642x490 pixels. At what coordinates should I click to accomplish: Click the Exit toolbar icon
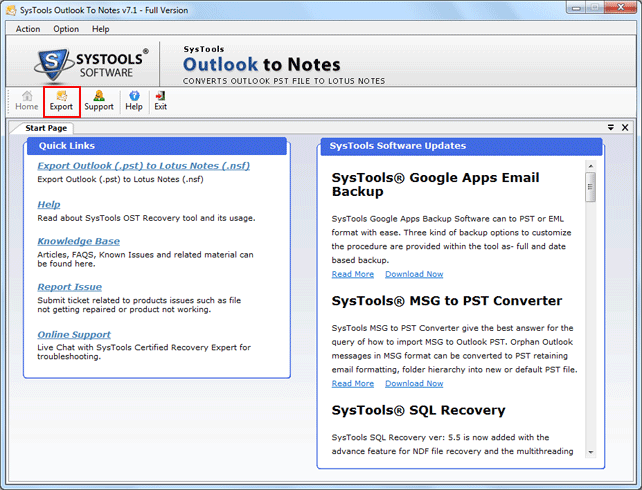click(160, 101)
